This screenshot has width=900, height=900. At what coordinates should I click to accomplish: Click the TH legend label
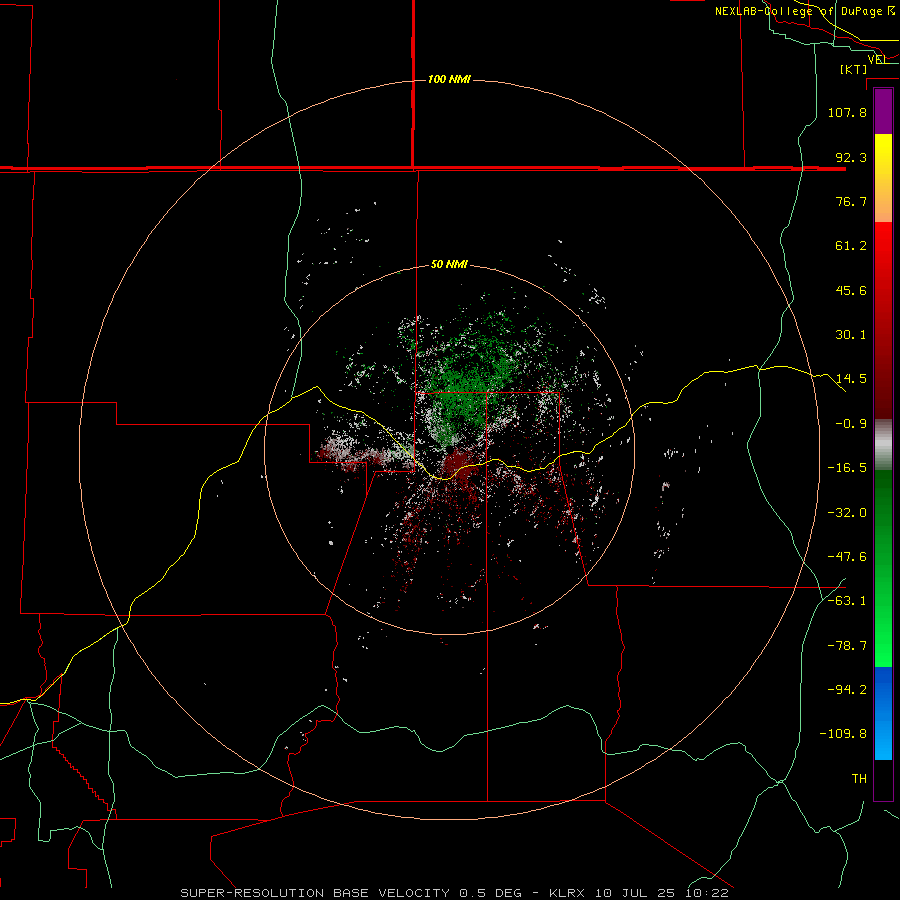pyautogui.click(x=859, y=779)
